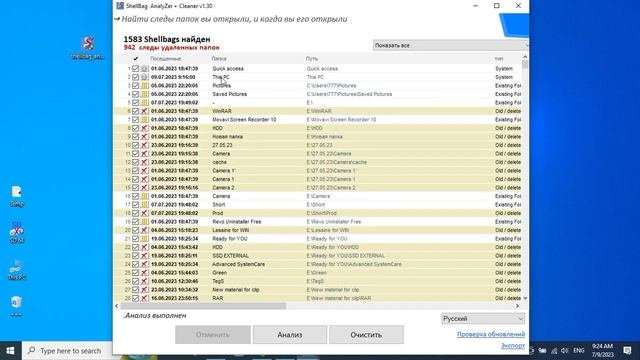Screen dimensions: 640x360
Task: Sort by the Путь column header
Action: click(312, 59)
